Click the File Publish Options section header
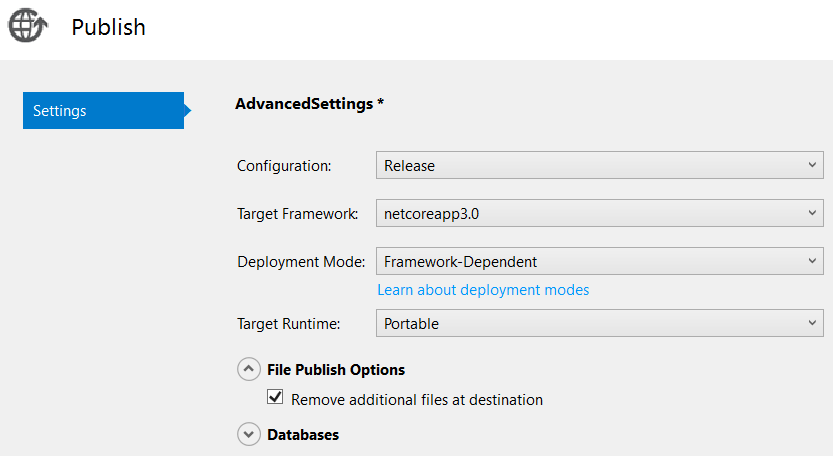The image size is (833, 456). tap(336, 370)
